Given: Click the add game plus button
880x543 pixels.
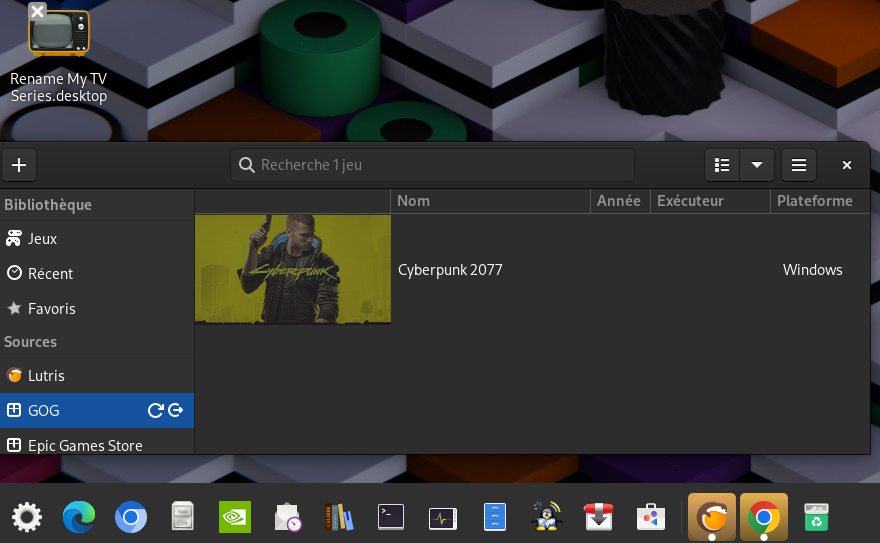Looking at the screenshot, I should click(19, 165).
